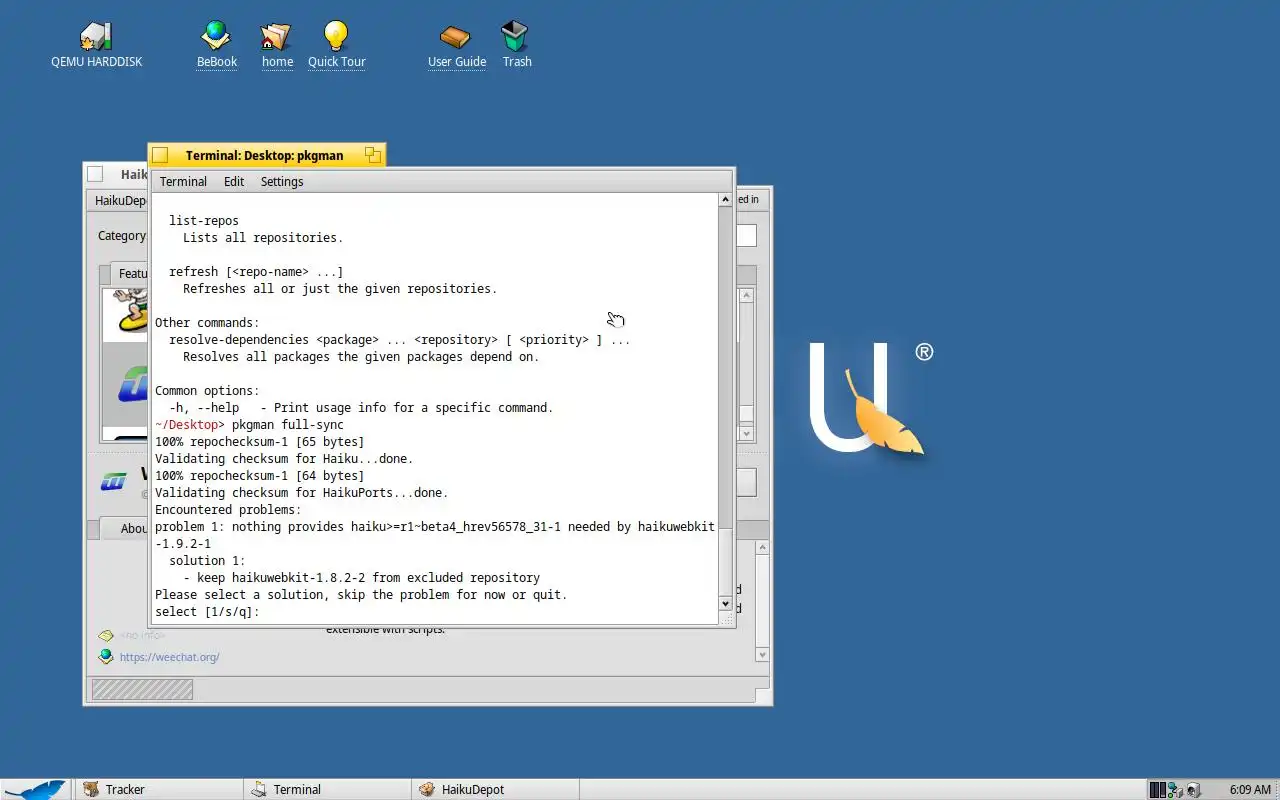Click the Terminal title tab 'Terminal: Desktop: pkgman'
This screenshot has height=800, width=1280.
264,155
